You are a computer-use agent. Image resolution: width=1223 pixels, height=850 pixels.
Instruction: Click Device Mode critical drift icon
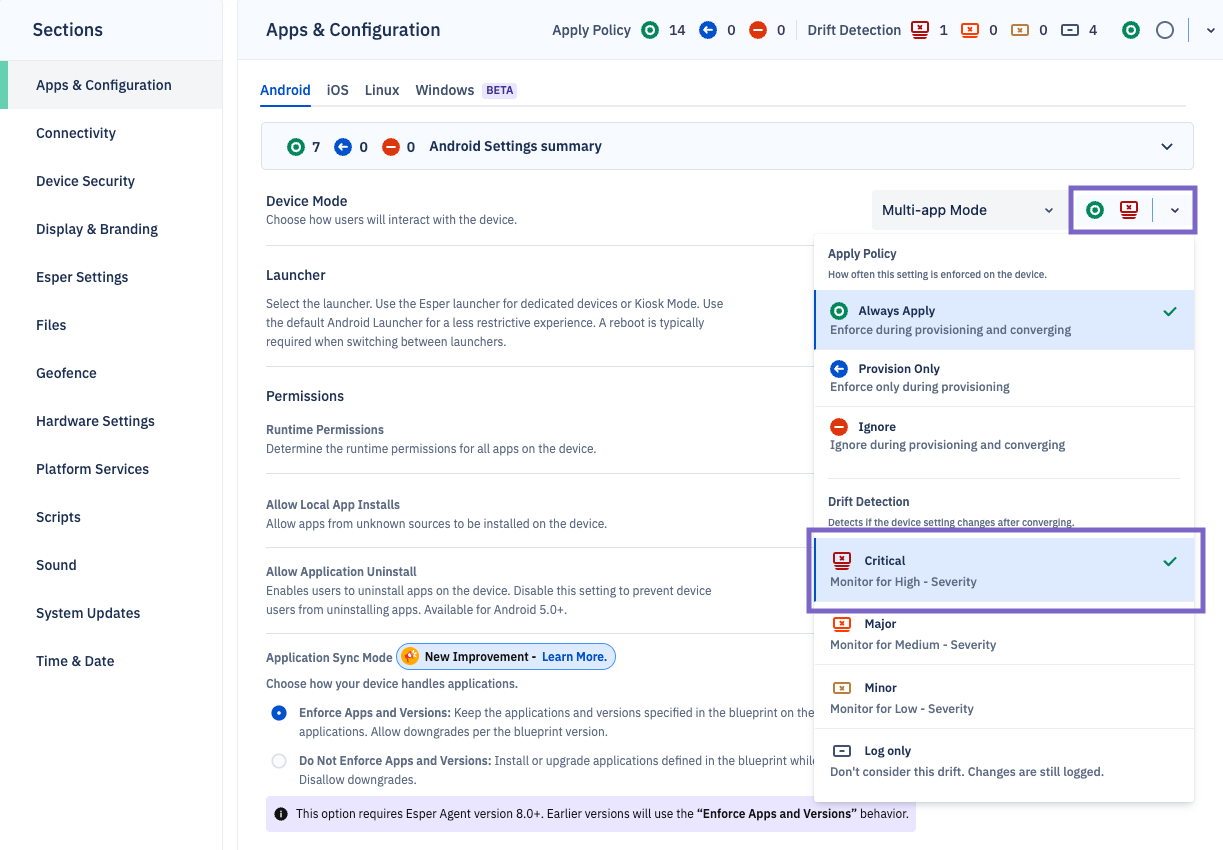click(x=1129, y=210)
